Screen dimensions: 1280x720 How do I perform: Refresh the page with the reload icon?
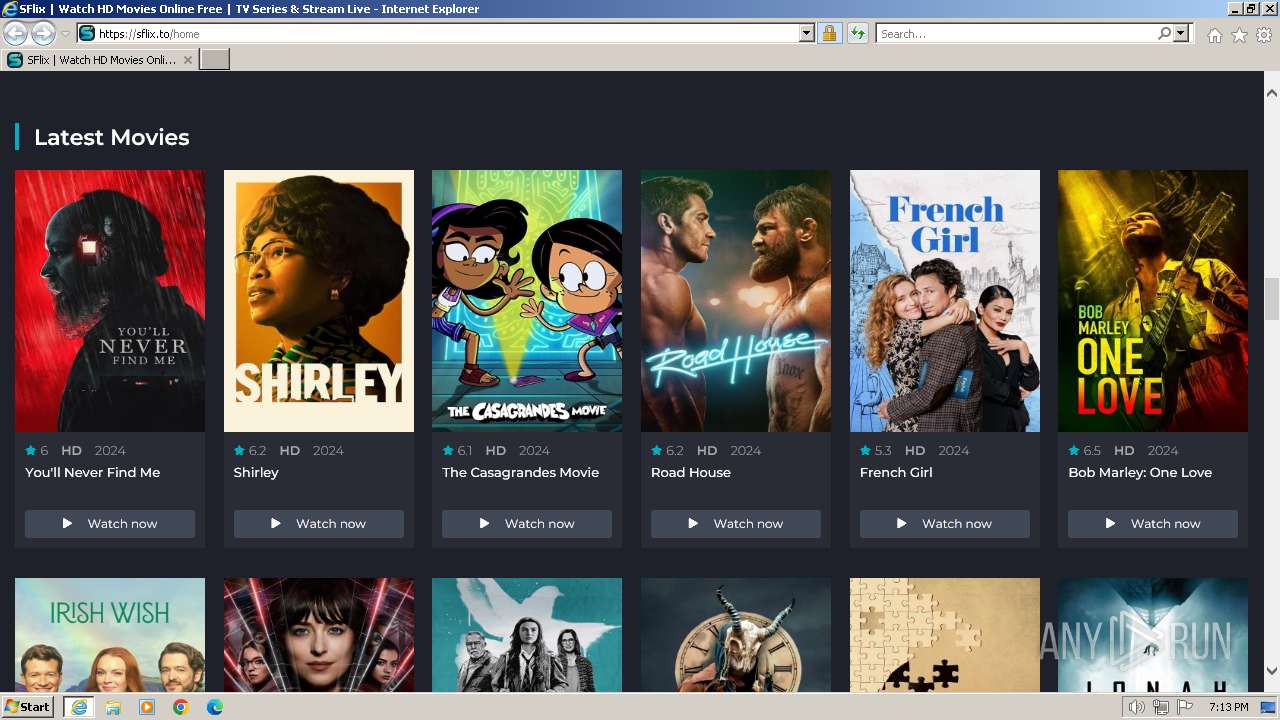click(857, 34)
